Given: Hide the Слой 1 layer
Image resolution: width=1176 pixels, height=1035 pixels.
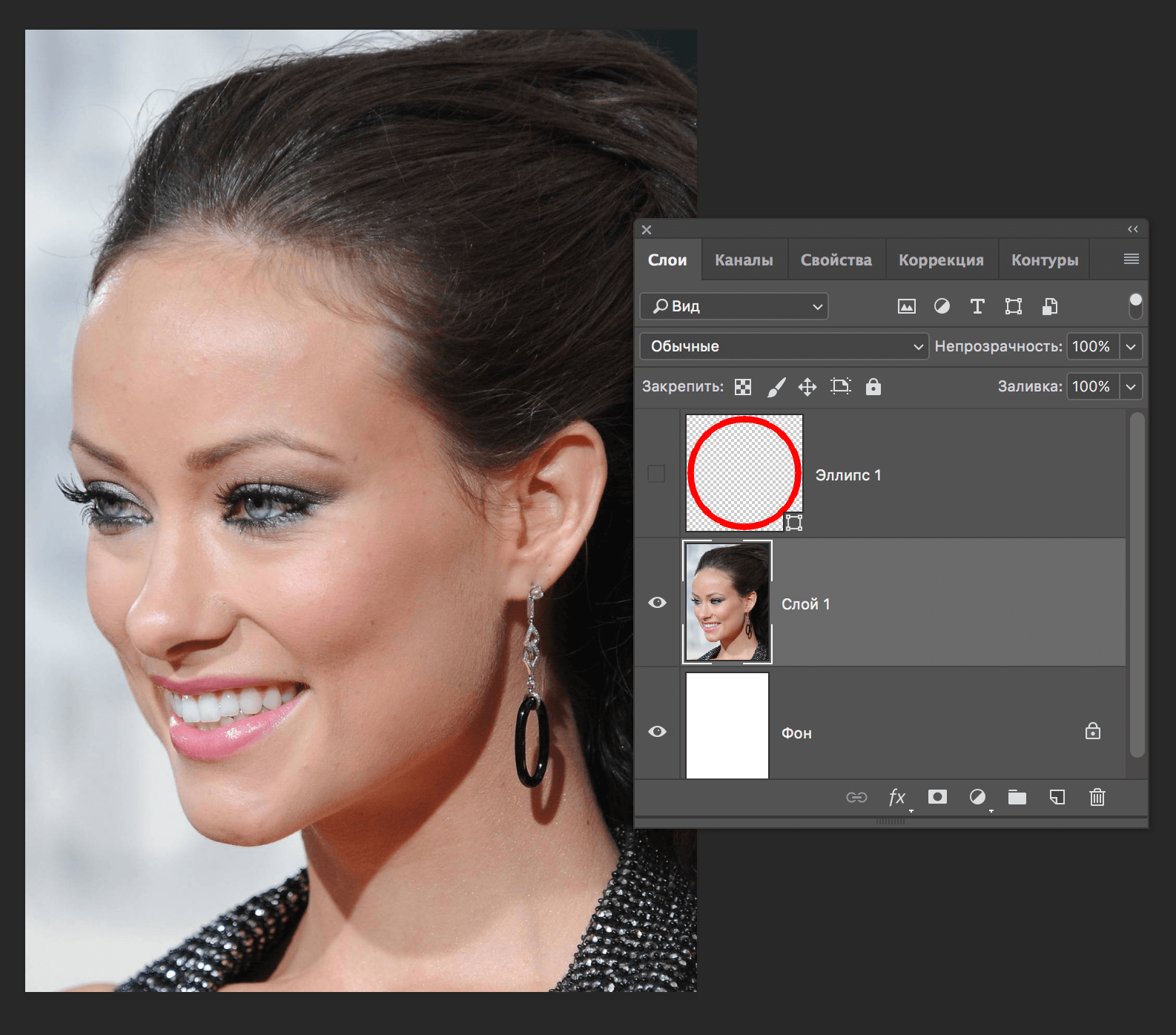Looking at the screenshot, I should tap(657, 603).
